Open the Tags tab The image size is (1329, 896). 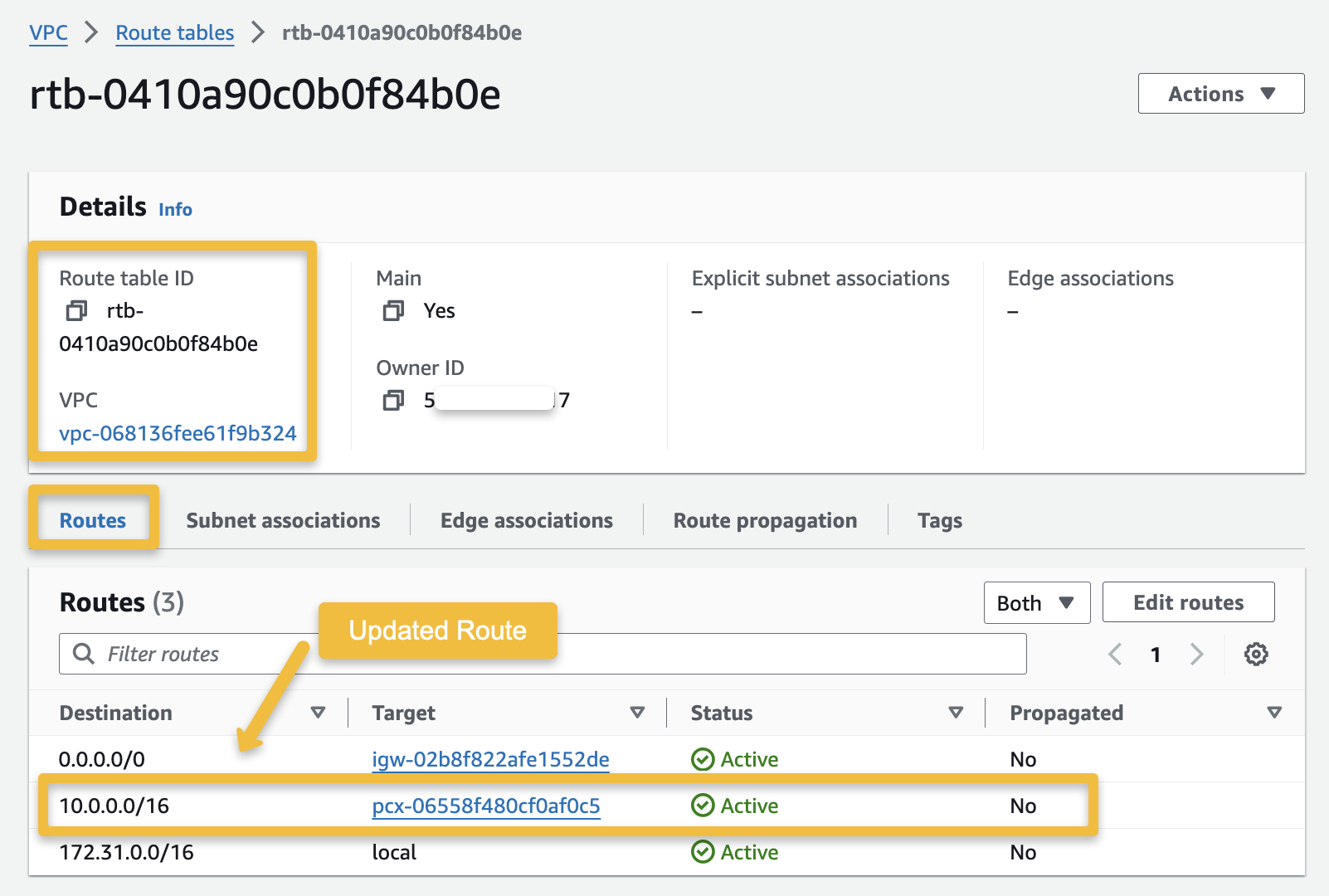tap(939, 520)
